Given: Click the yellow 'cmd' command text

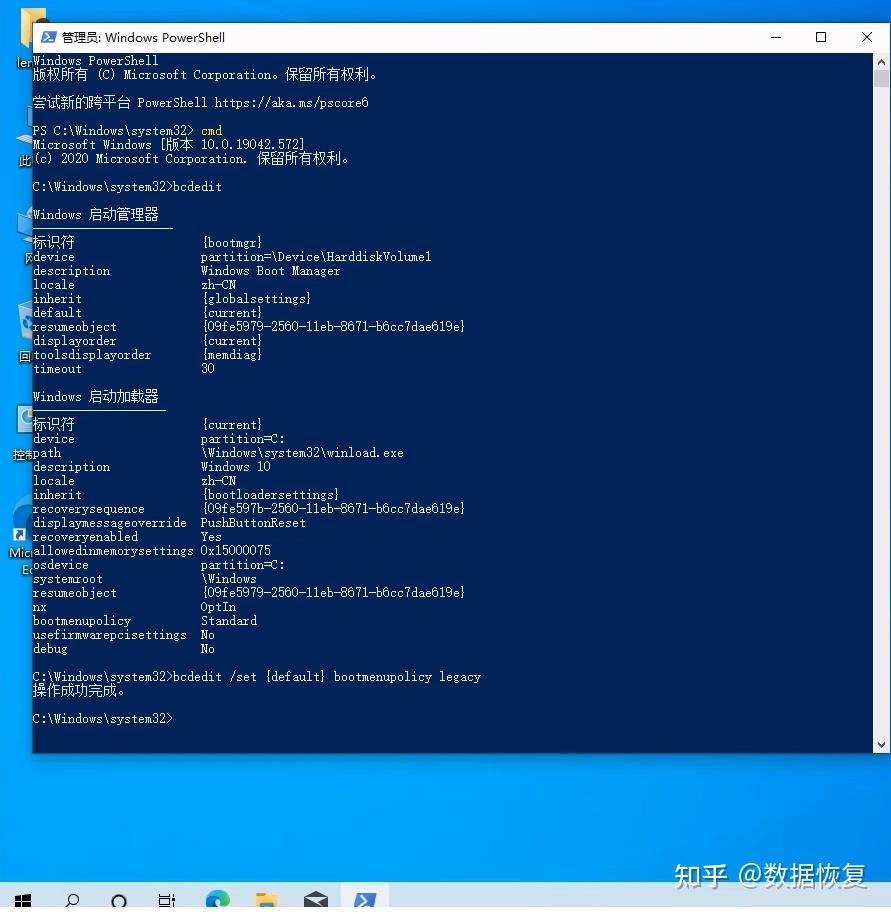Looking at the screenshot, I should coord(212,131).
